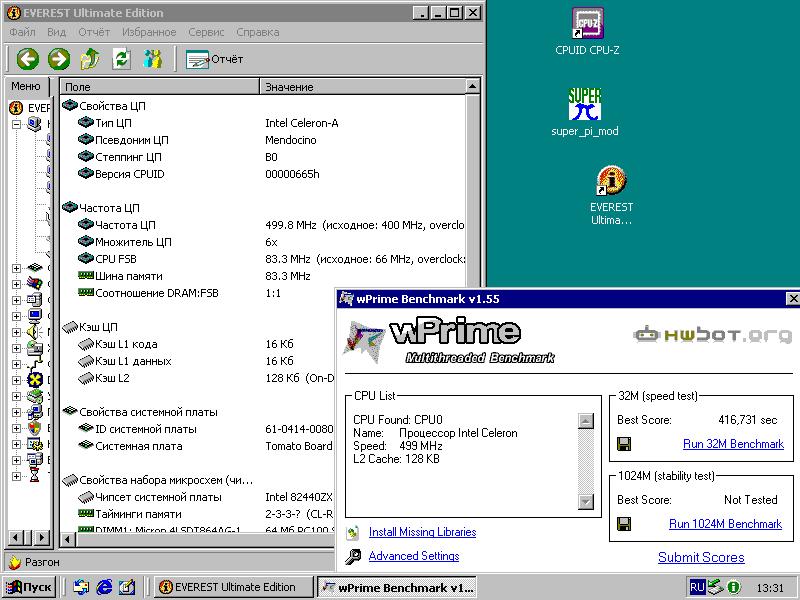This screenshot has width=800, height=600.
Task: Click the menu tree panel scroll-right arrow
Action: click(43, 538)
